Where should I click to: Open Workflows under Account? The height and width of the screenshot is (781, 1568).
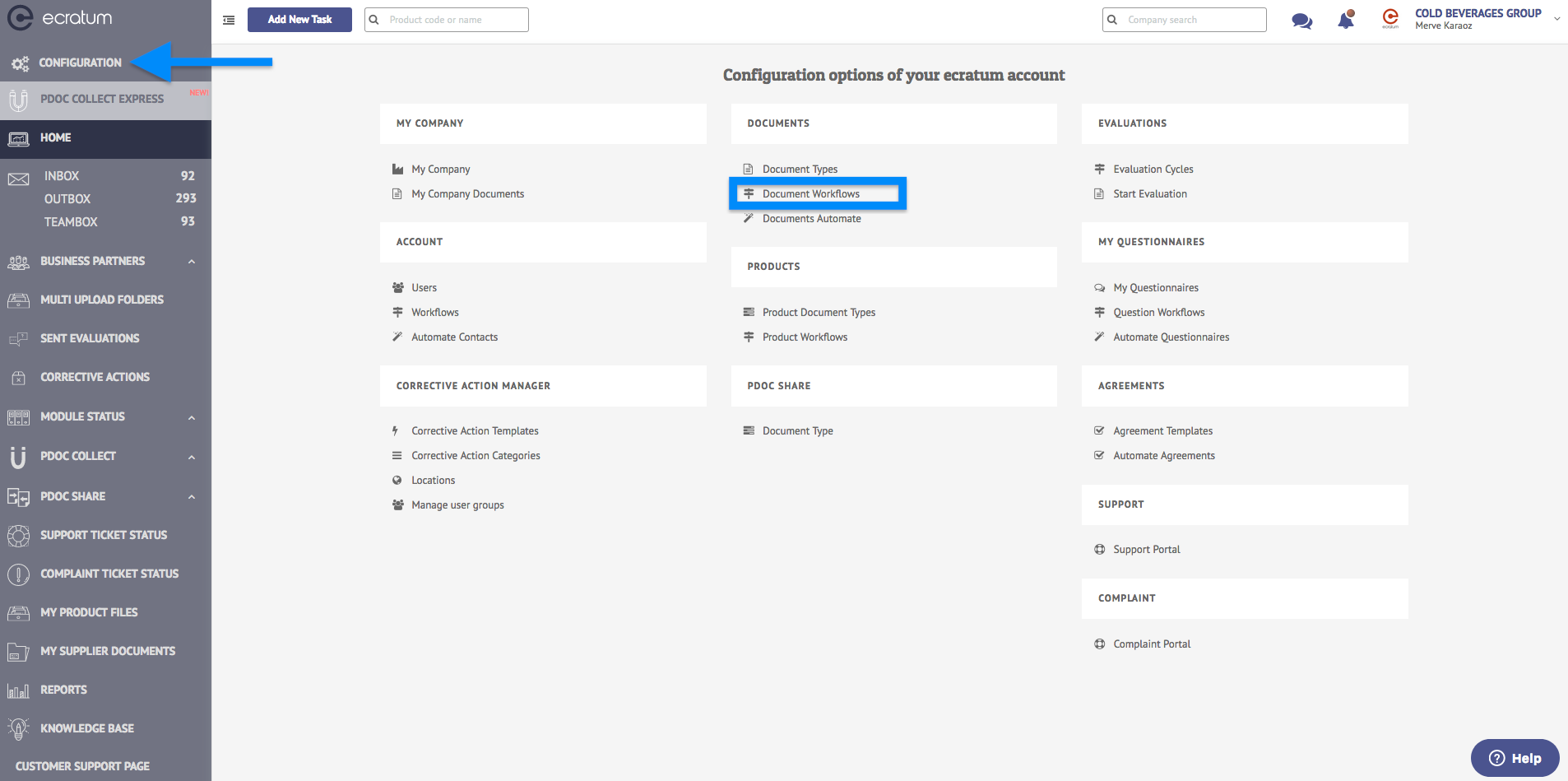pos(434,313)
